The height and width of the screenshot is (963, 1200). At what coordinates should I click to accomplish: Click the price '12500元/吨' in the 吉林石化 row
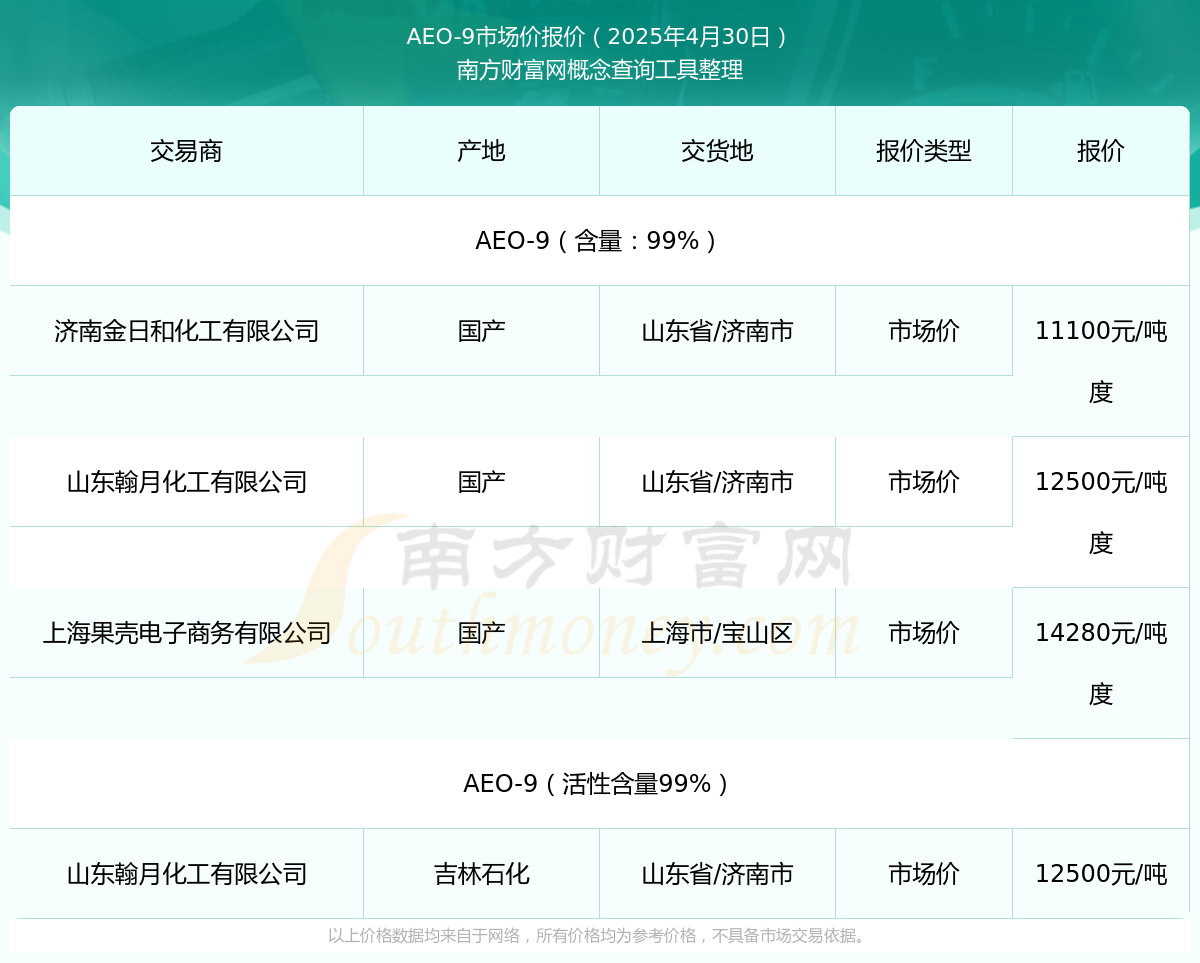click(x=1101, y=874)
